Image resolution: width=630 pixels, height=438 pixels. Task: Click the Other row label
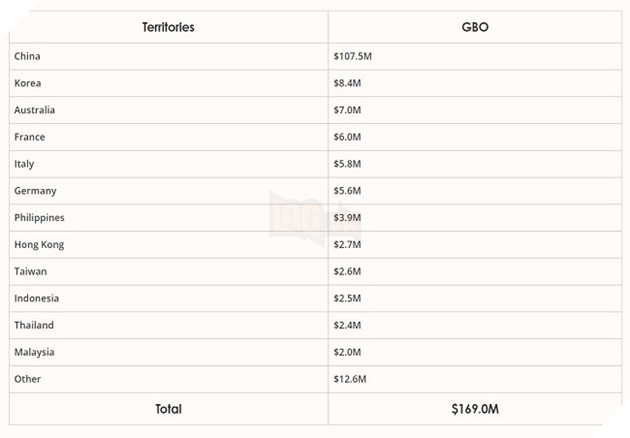tap(28, 379)
